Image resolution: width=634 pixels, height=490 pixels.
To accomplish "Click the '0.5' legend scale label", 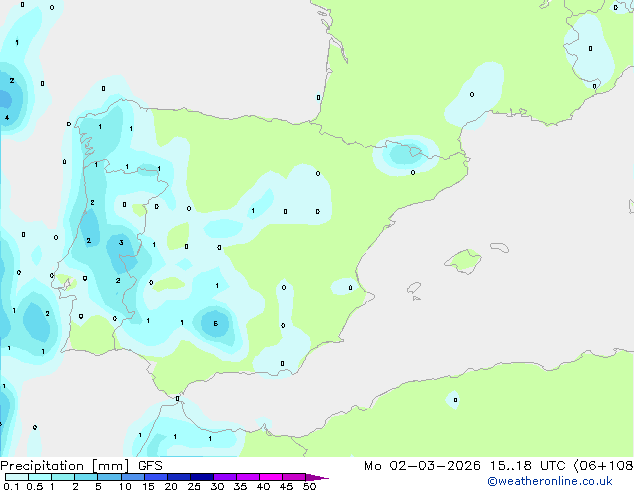I will pos(35,486).
